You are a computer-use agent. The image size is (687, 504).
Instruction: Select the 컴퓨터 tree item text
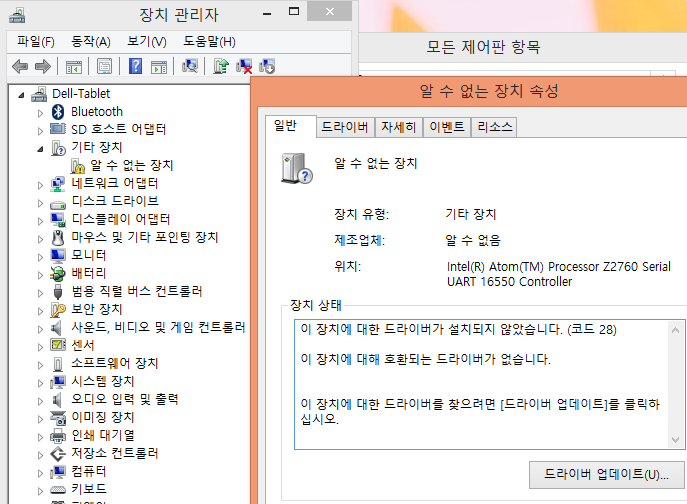pos(89,472)
